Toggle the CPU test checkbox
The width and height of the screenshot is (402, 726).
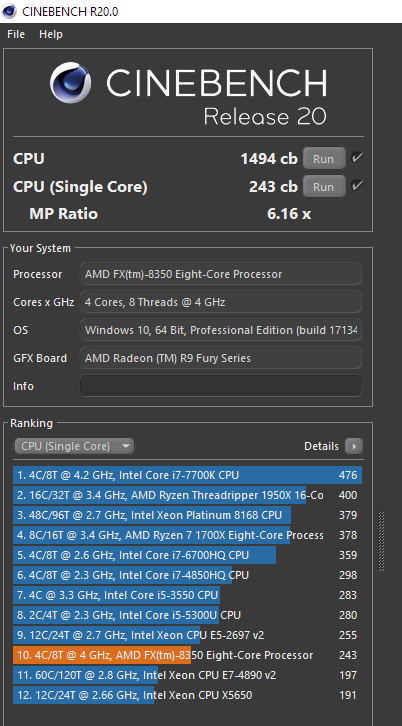(x=357, y=158)
